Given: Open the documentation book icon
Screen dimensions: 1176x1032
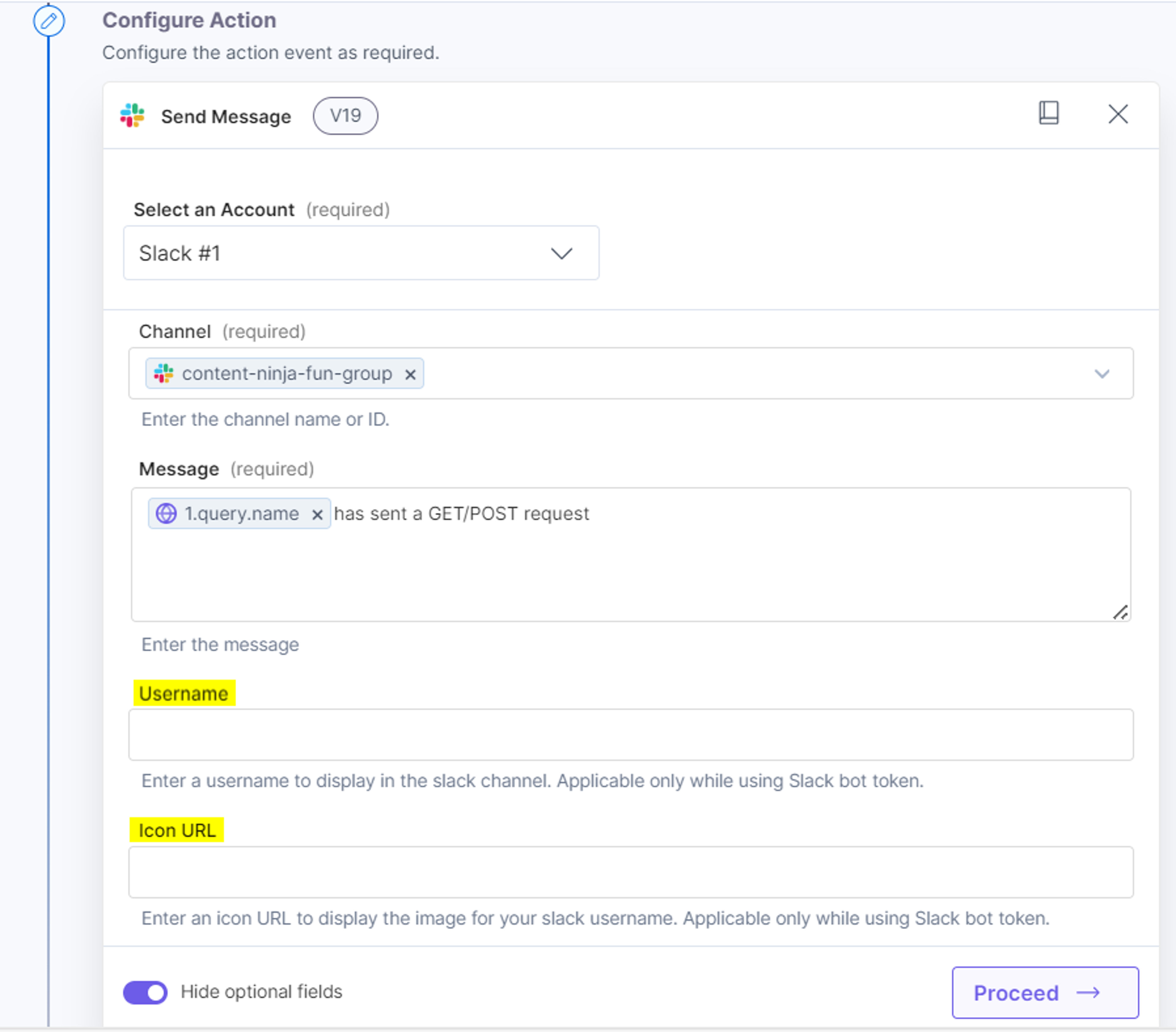Looking at the screenshot, I should pyautogui.click(x=1049, y=113).
